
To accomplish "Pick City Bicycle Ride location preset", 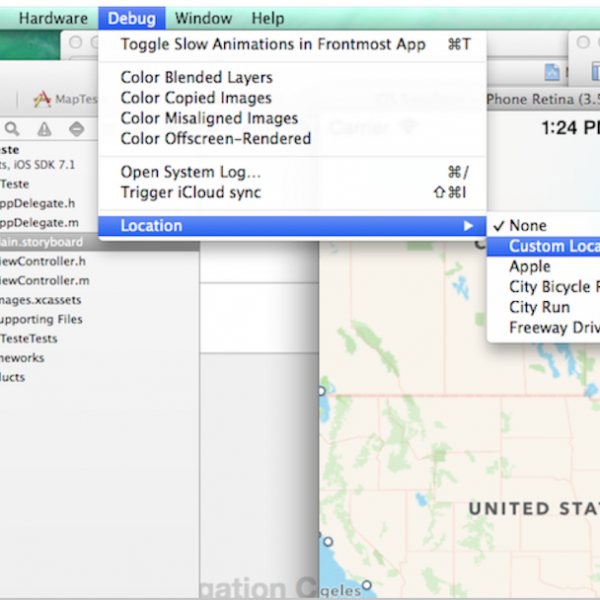I will tap(543, 287).
